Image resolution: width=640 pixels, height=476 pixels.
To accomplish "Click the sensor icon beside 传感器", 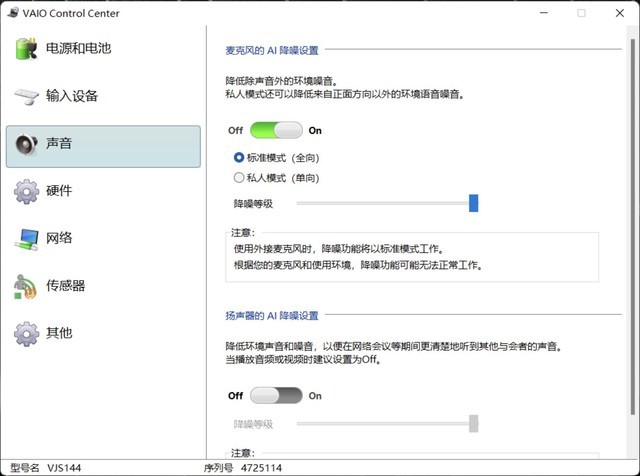I will point(25,287).
